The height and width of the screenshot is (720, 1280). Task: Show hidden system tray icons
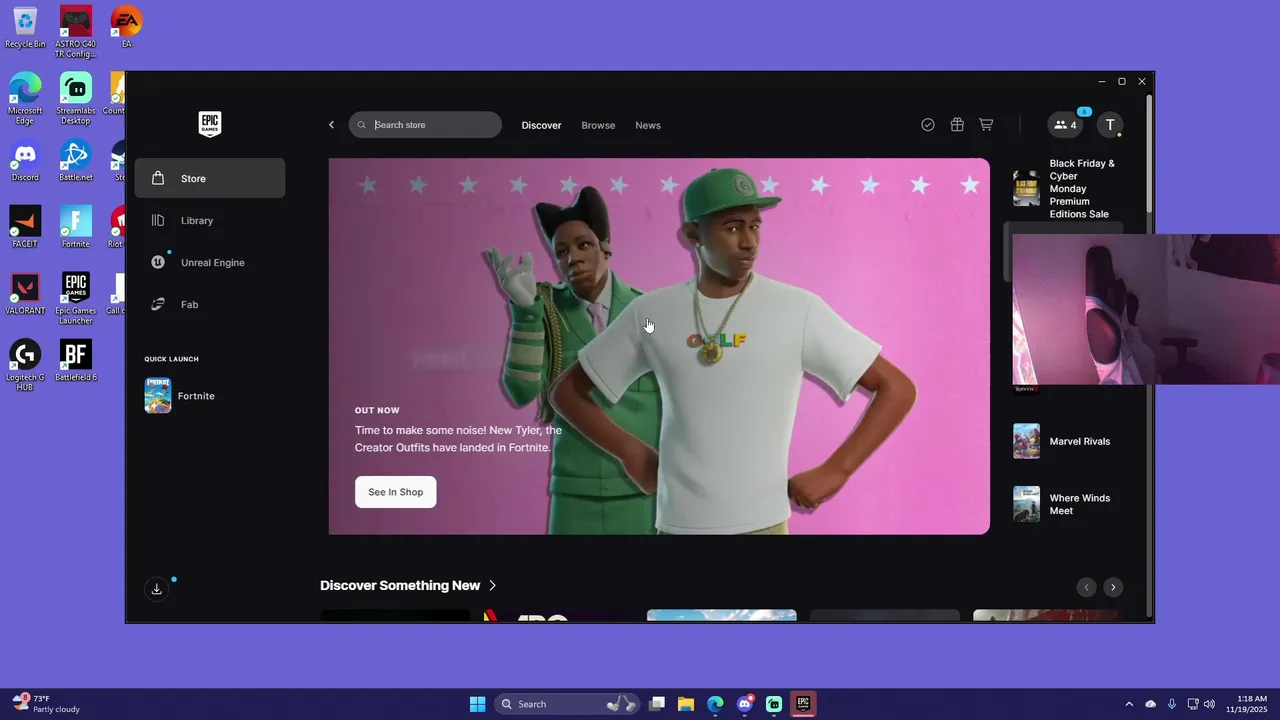click(x=1129, y=704)
